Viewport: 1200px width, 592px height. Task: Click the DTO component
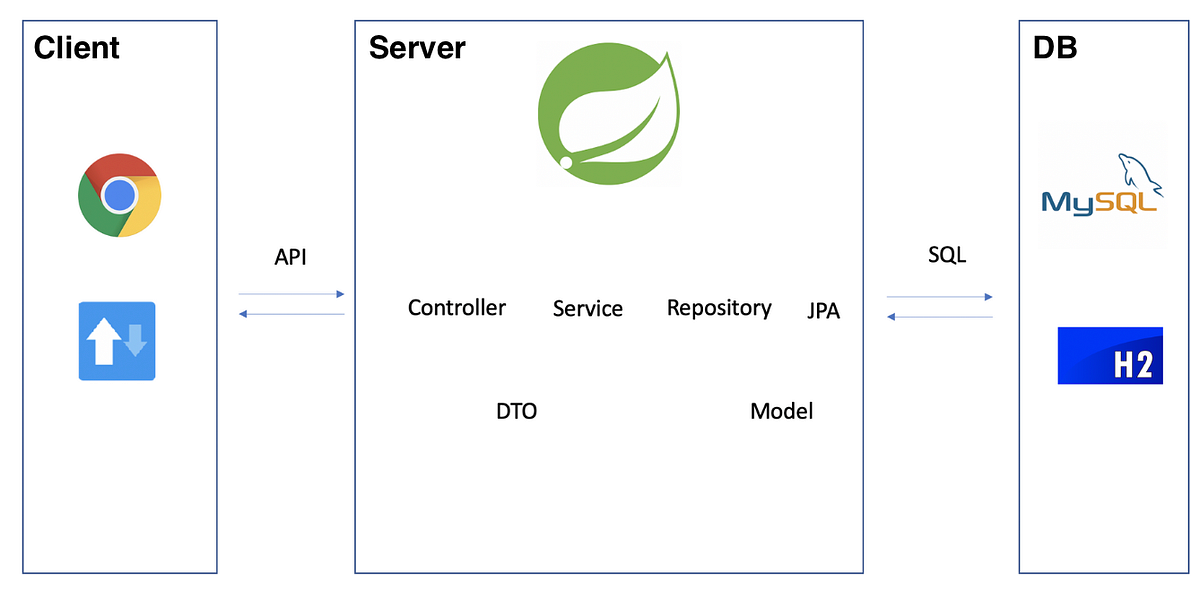(517, 410)
